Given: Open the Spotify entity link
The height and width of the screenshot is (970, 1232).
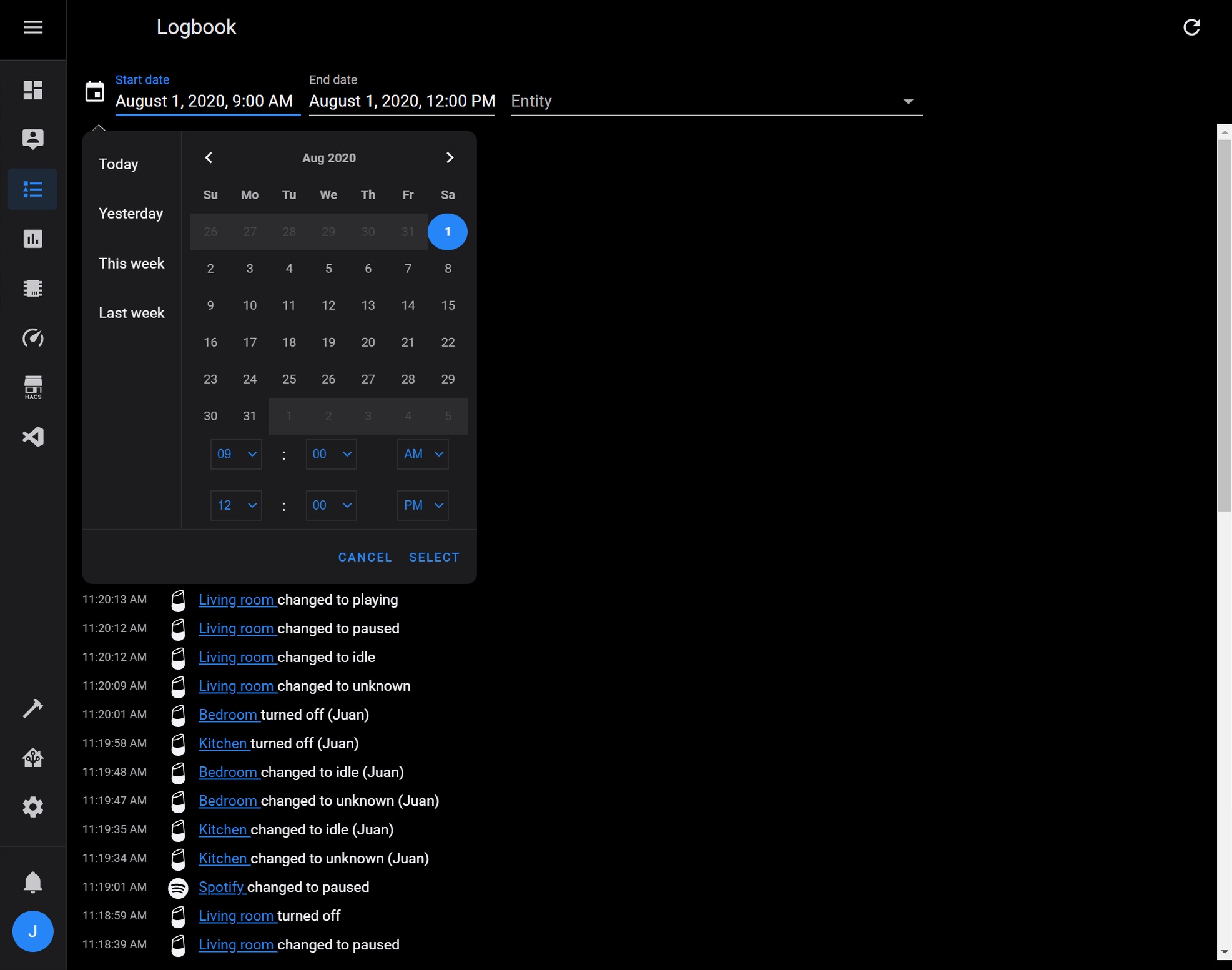Looking at the screenshot, I should point(221,887).
